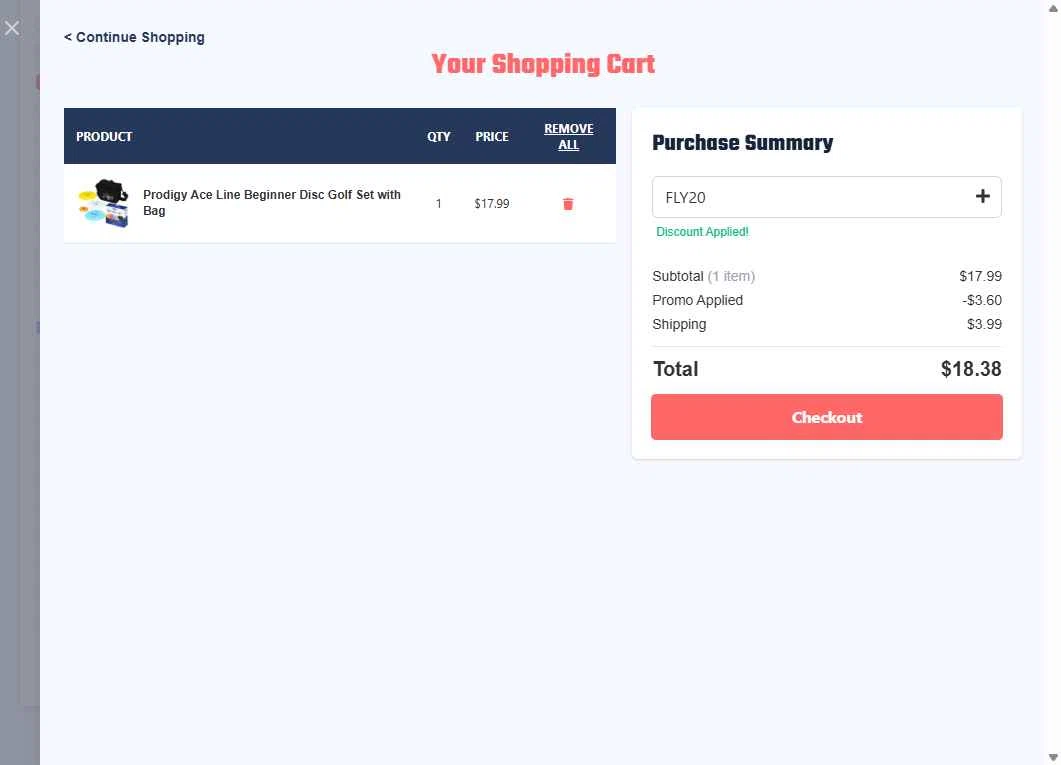The image size is (1061, 765).
Task: Open the Prodigy Ace Line product thumbnail
Action: coord(104,203)
